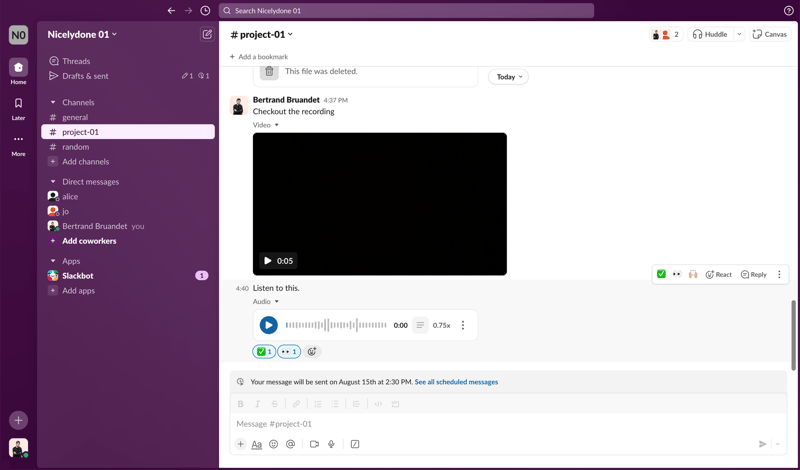
Task: Toggle the eyes reaction pill
Action: (289, 352)
